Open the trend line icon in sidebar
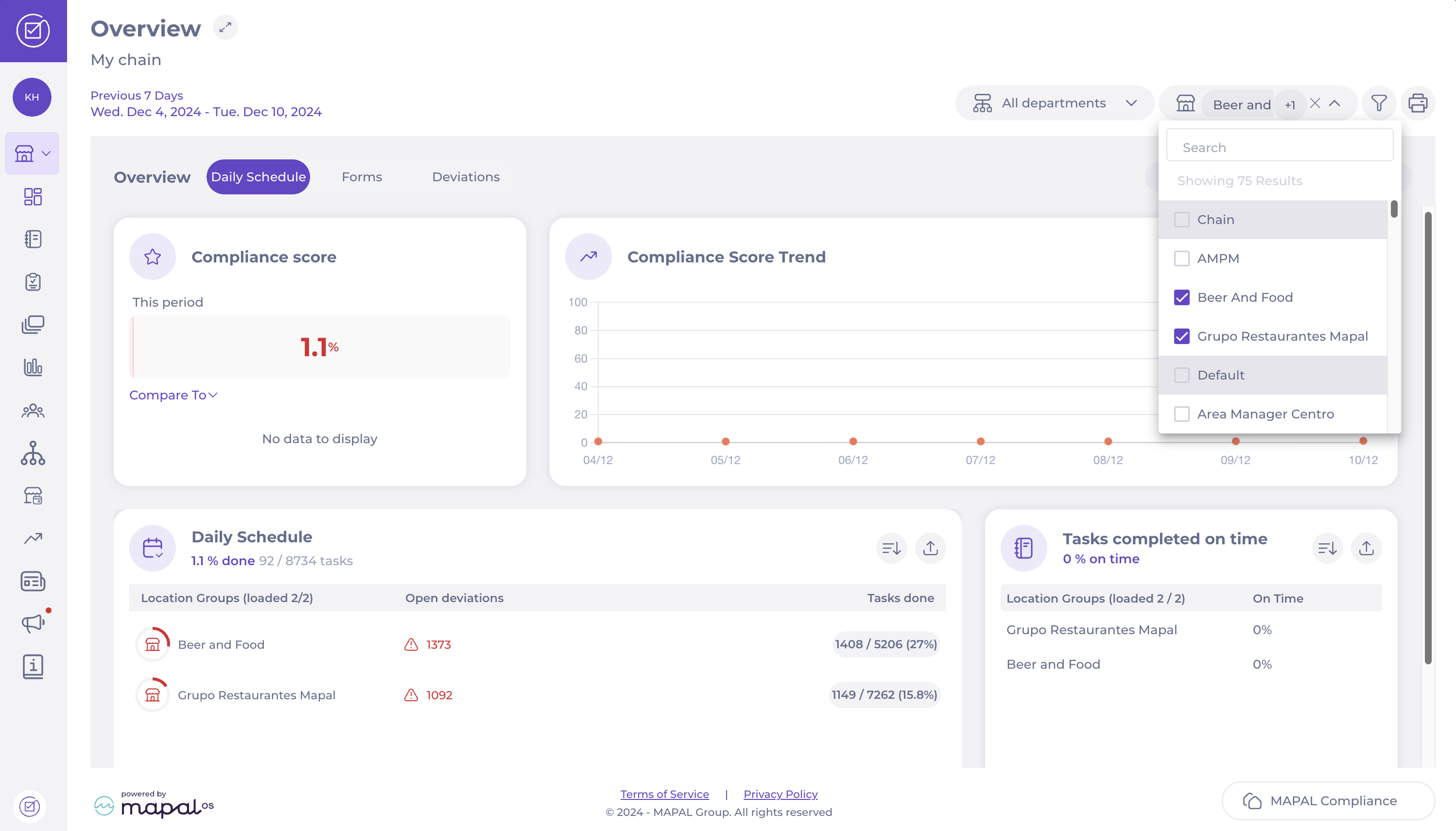This screenshot has width=1456, height=831. 33,538
